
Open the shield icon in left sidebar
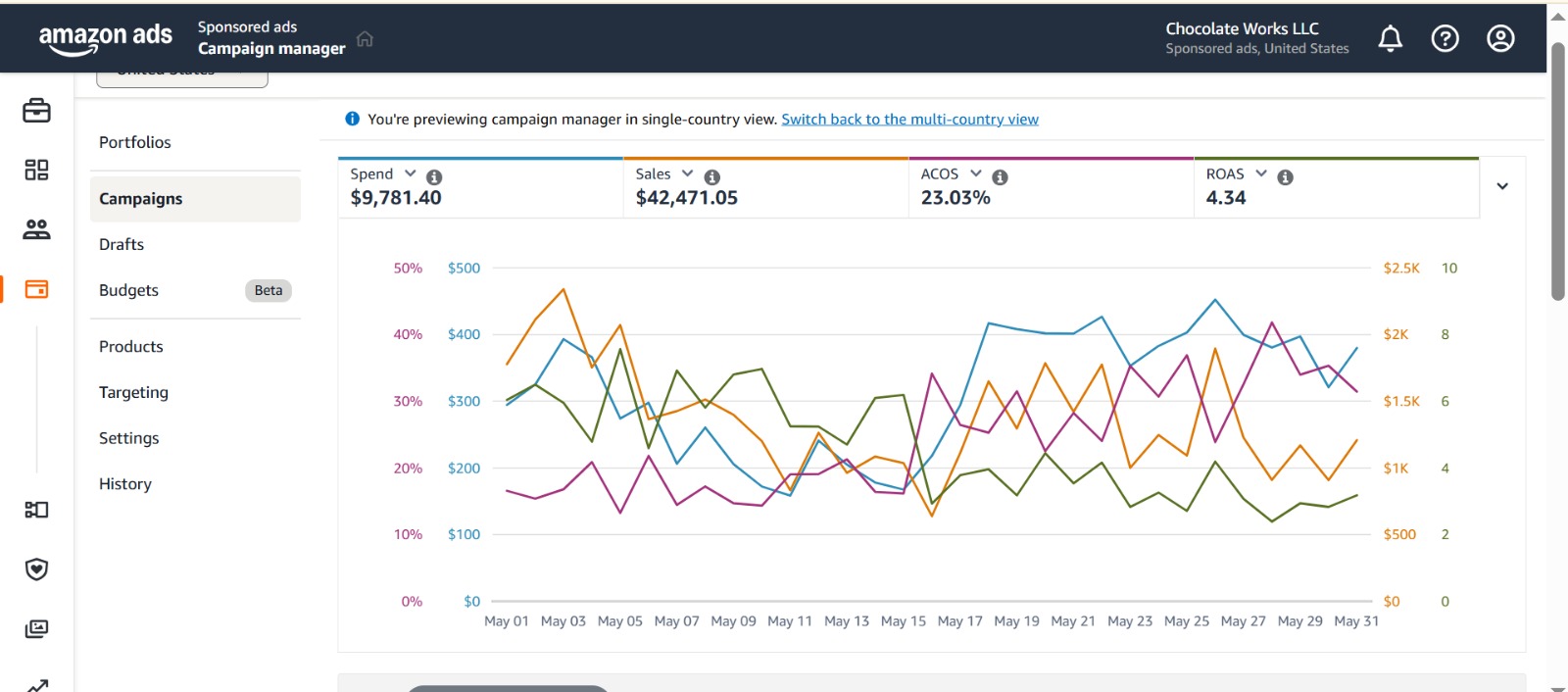click(x=36, y=569)
